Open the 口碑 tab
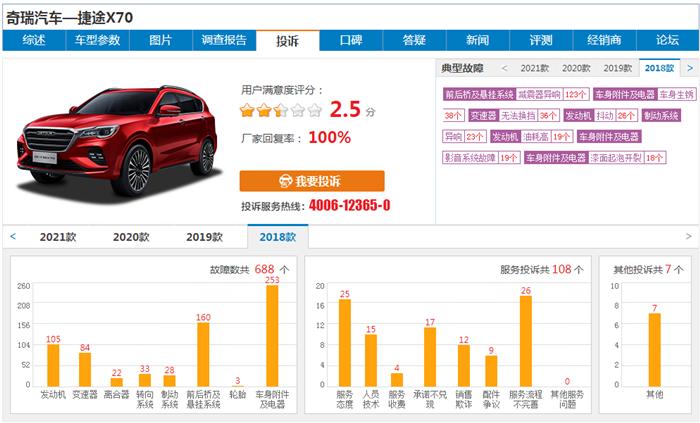Screen dimensions: 700x423 (351, 41)
